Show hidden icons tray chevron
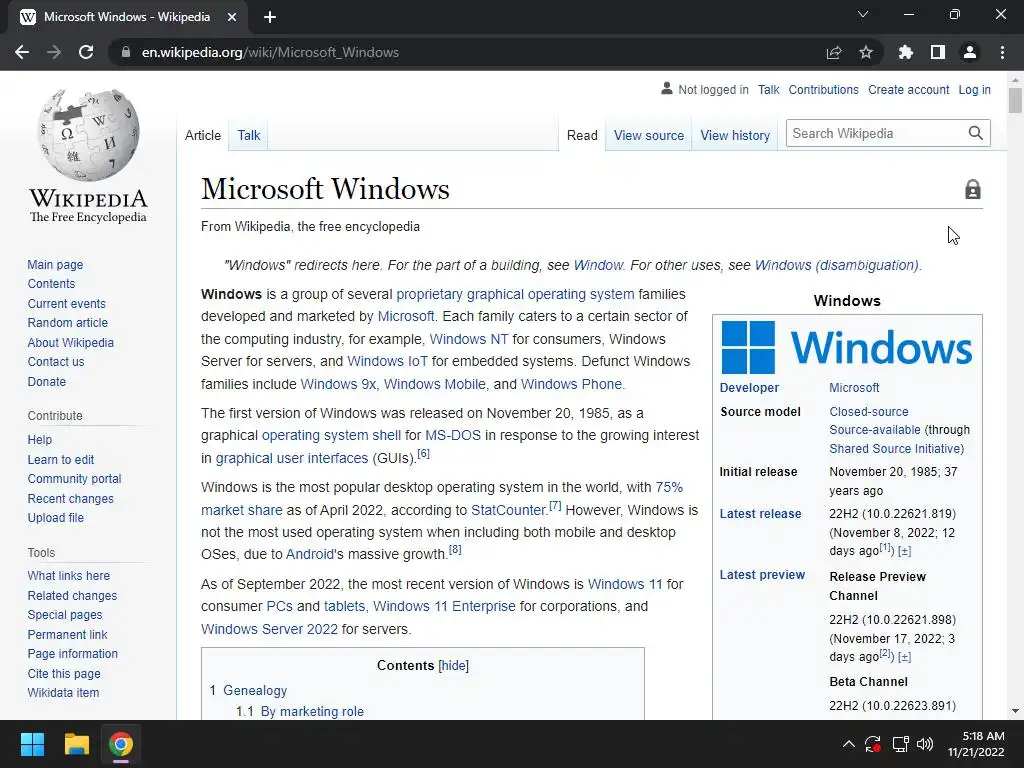1024x768 pixels. point(848,744)
